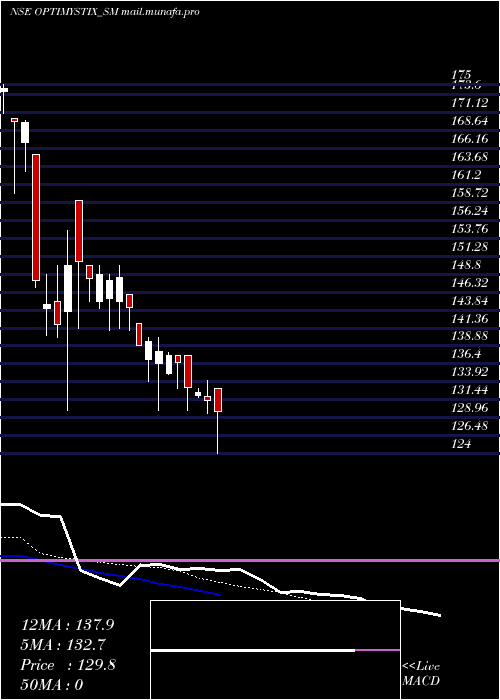Select the 168.64 price axis label

[x=469, y=121]
